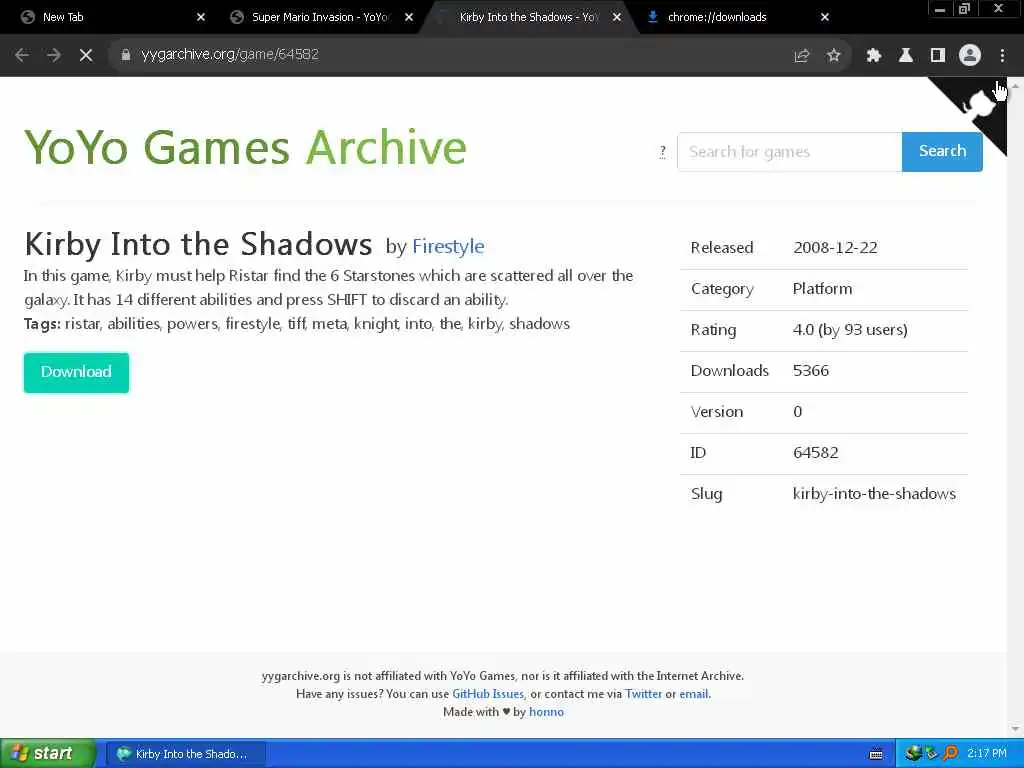Click the page scrollbar down arrow
This screenshot has width=1024, height=768.
tap(1015, 729)
